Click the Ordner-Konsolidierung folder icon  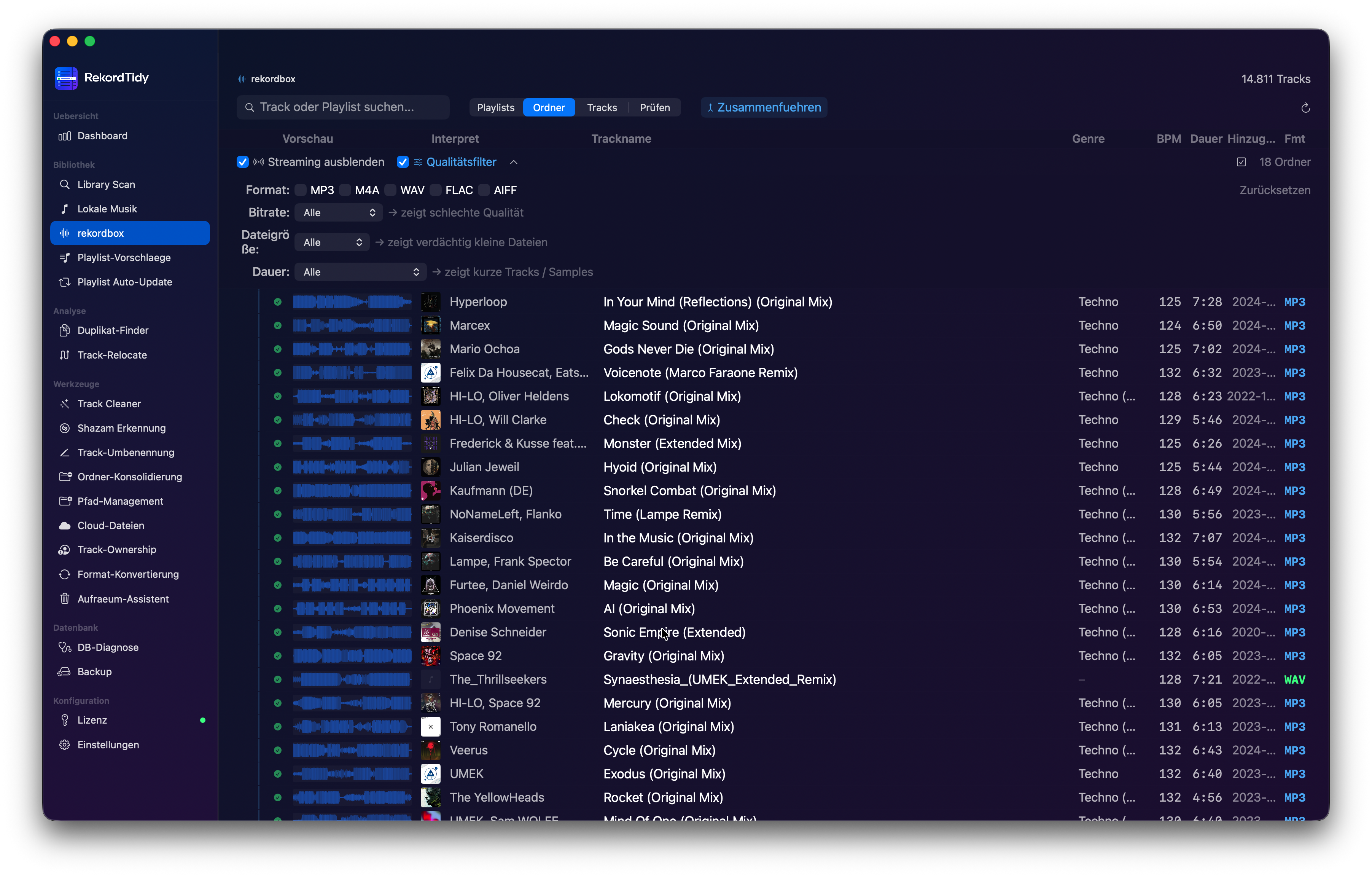click(65, 477)
